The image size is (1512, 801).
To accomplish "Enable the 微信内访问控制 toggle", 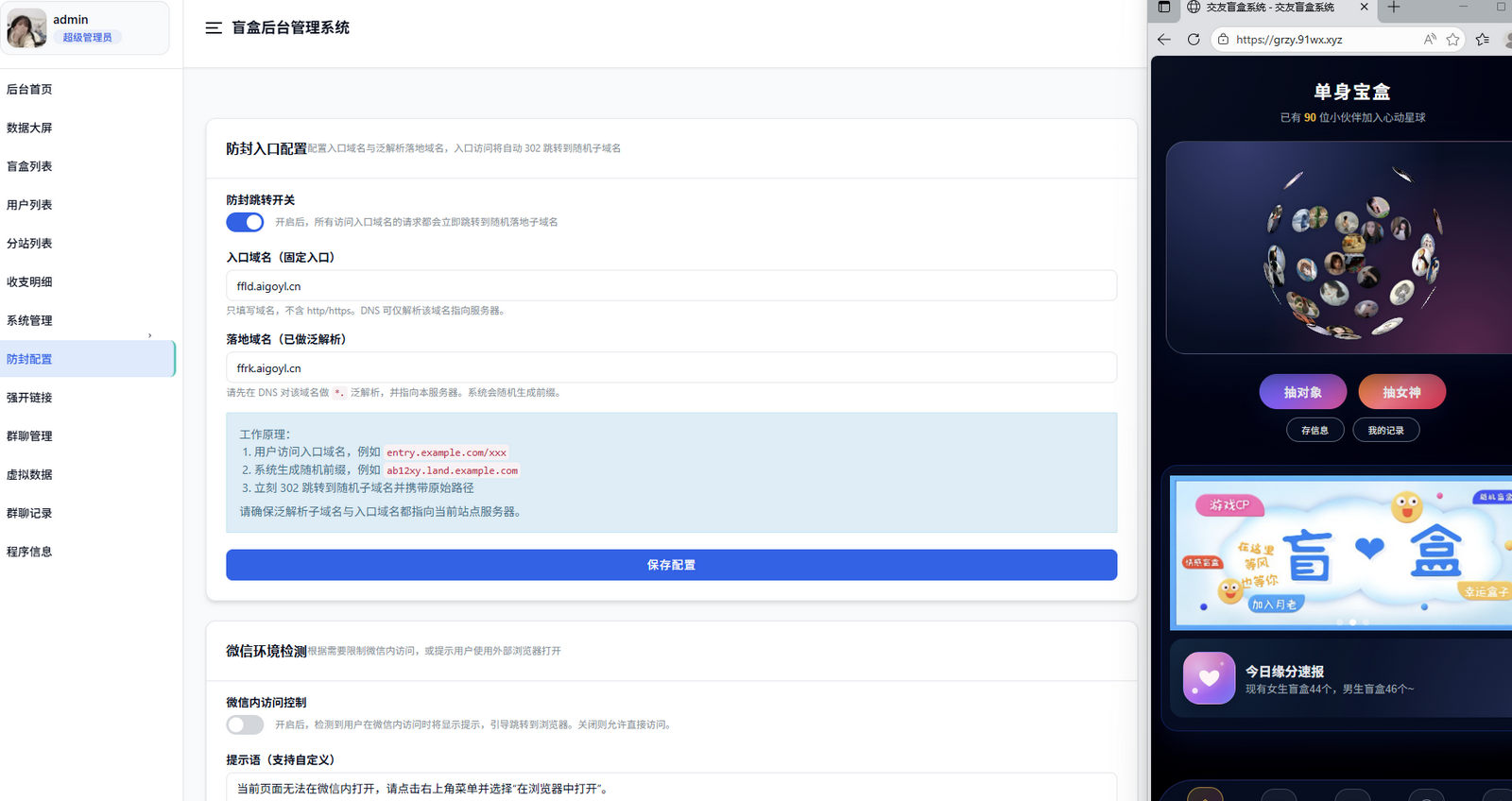I will click(x=245, y=724).
